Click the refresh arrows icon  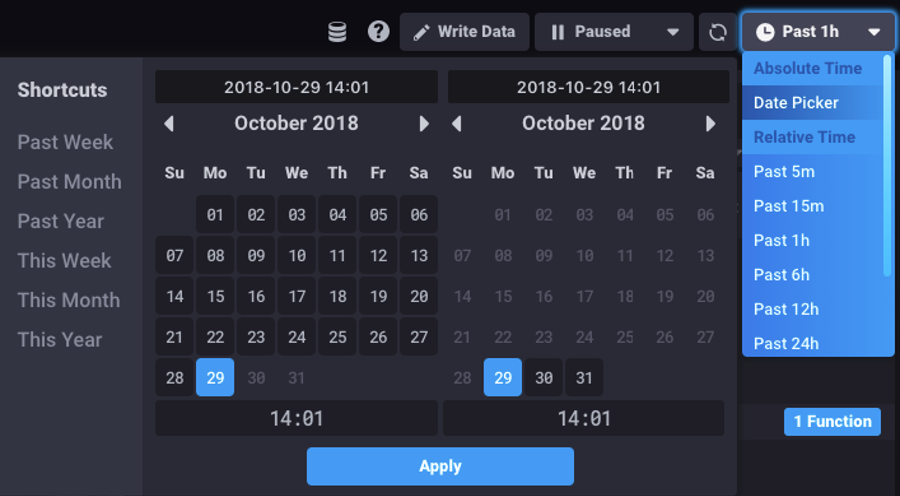pyautogui.click(x=717, y=32)
